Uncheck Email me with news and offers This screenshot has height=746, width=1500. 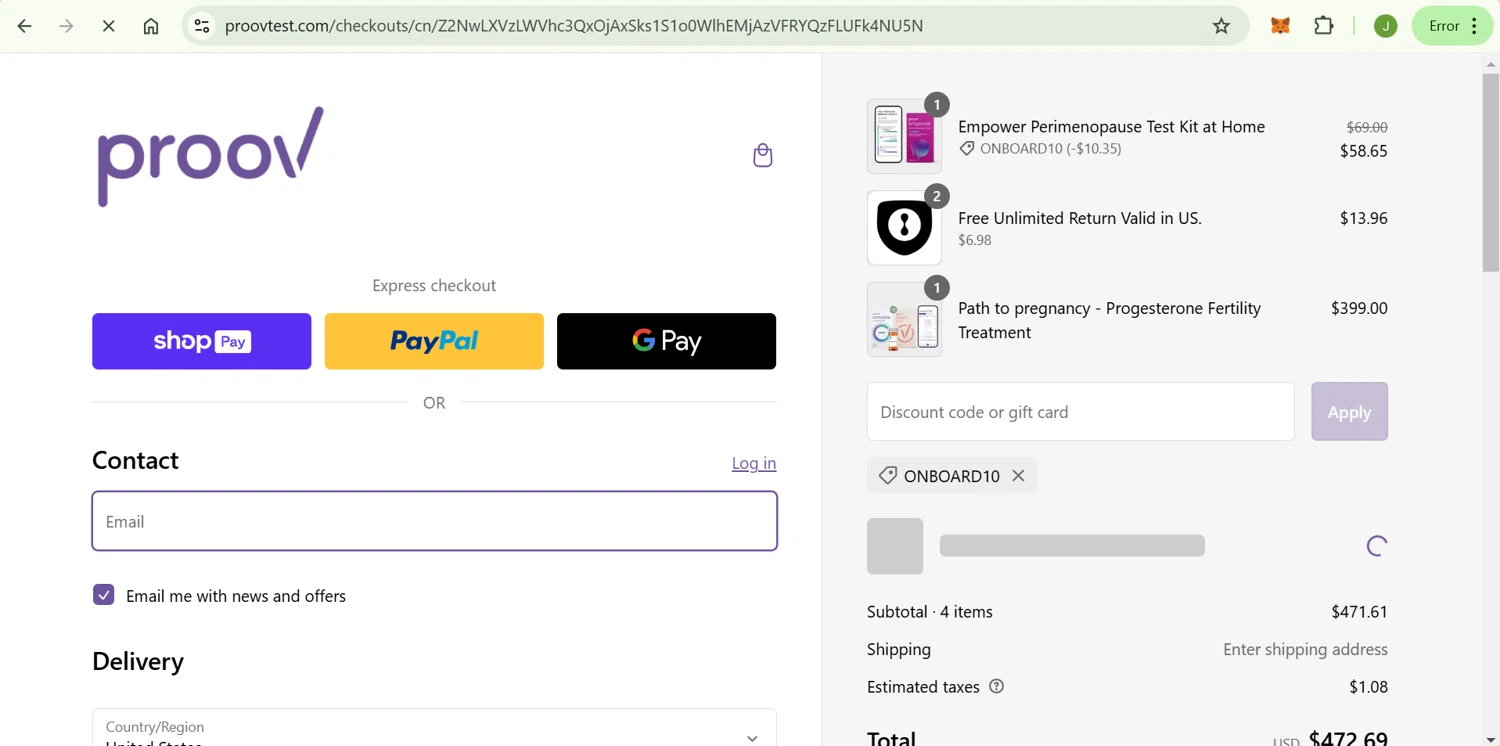coord(104,595)
